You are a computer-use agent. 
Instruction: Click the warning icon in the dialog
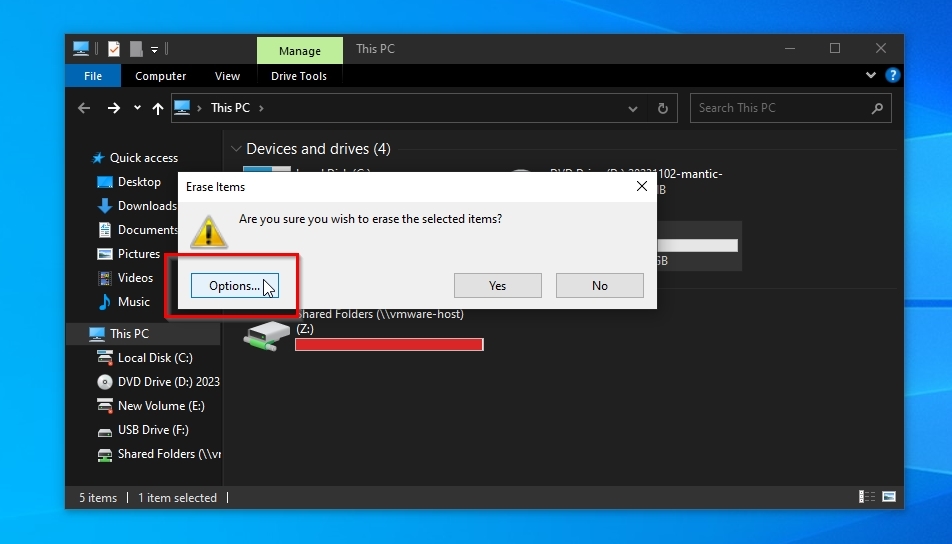pos(209,232)
